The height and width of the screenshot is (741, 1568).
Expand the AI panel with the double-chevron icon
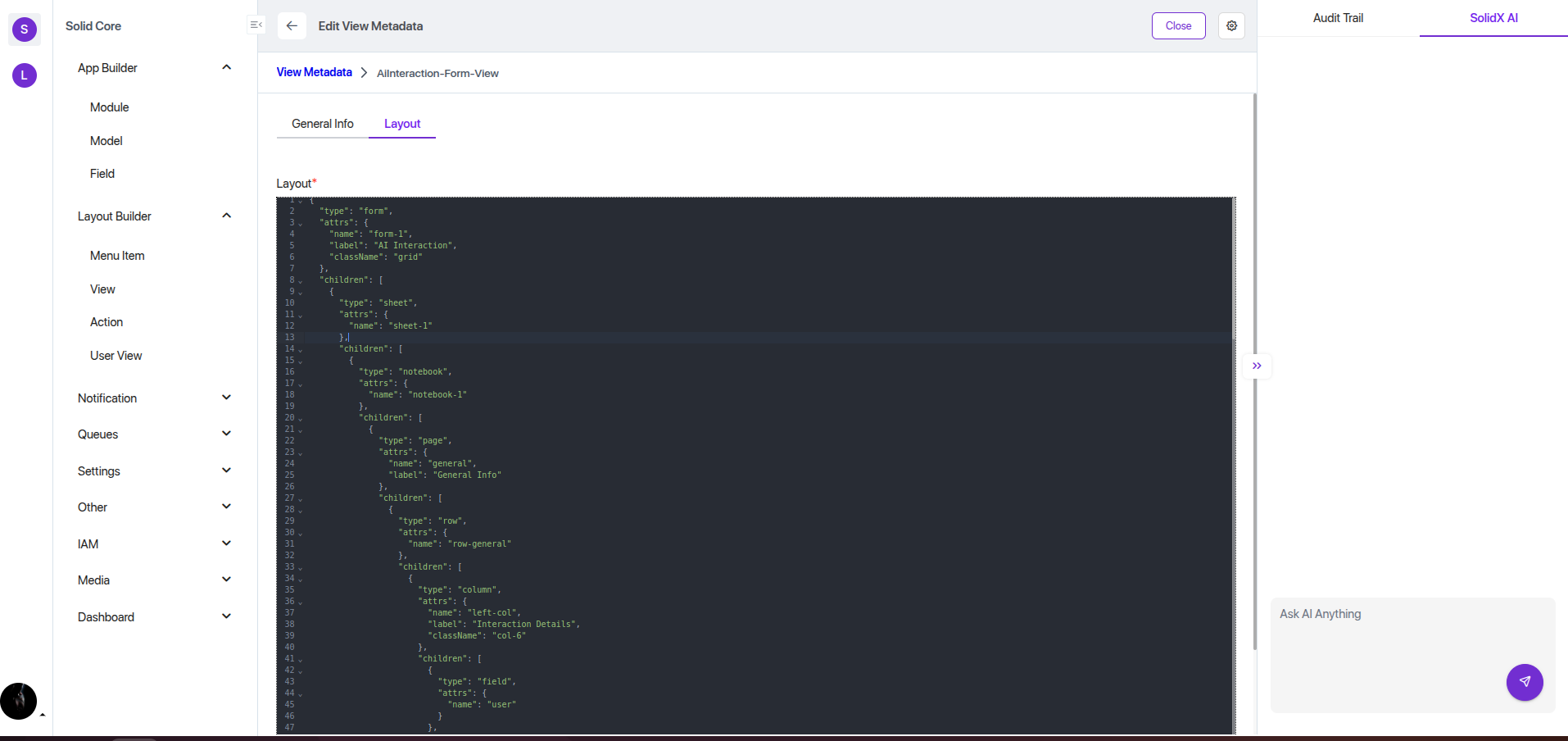pos(1258,366)
